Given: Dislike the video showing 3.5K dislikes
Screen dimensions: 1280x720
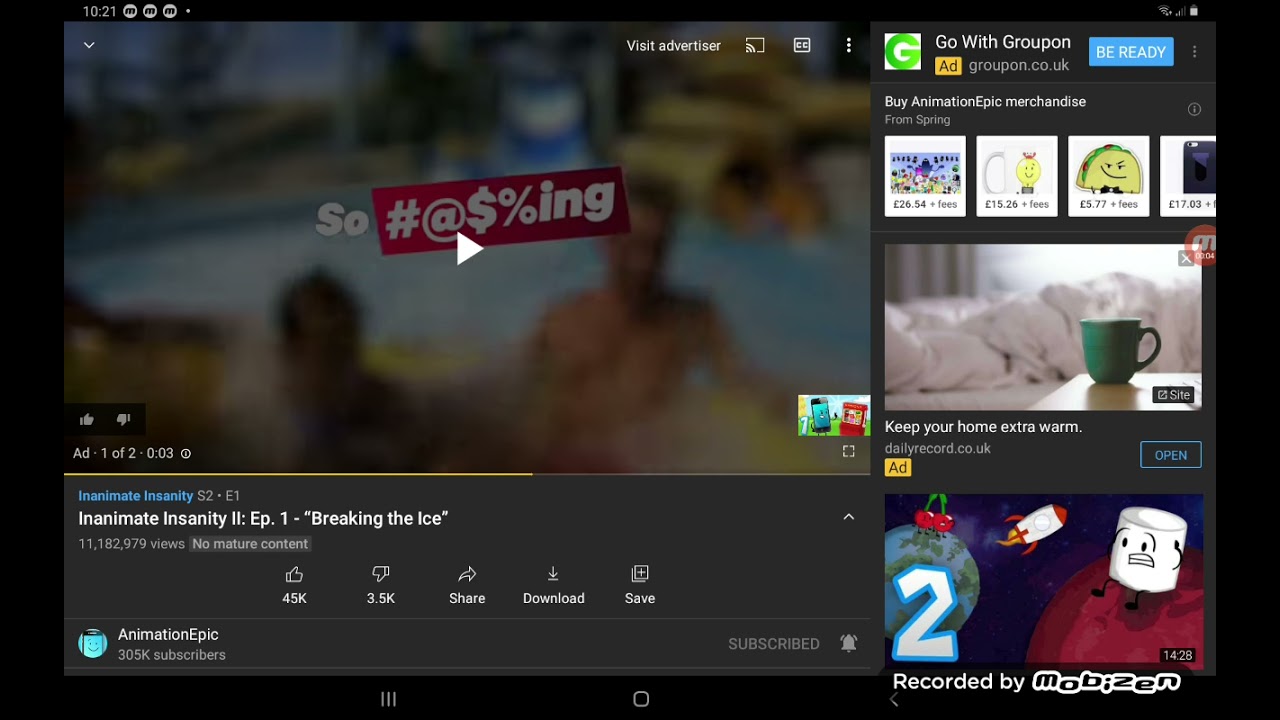Looking at the screenshot, I should (381, 585).
